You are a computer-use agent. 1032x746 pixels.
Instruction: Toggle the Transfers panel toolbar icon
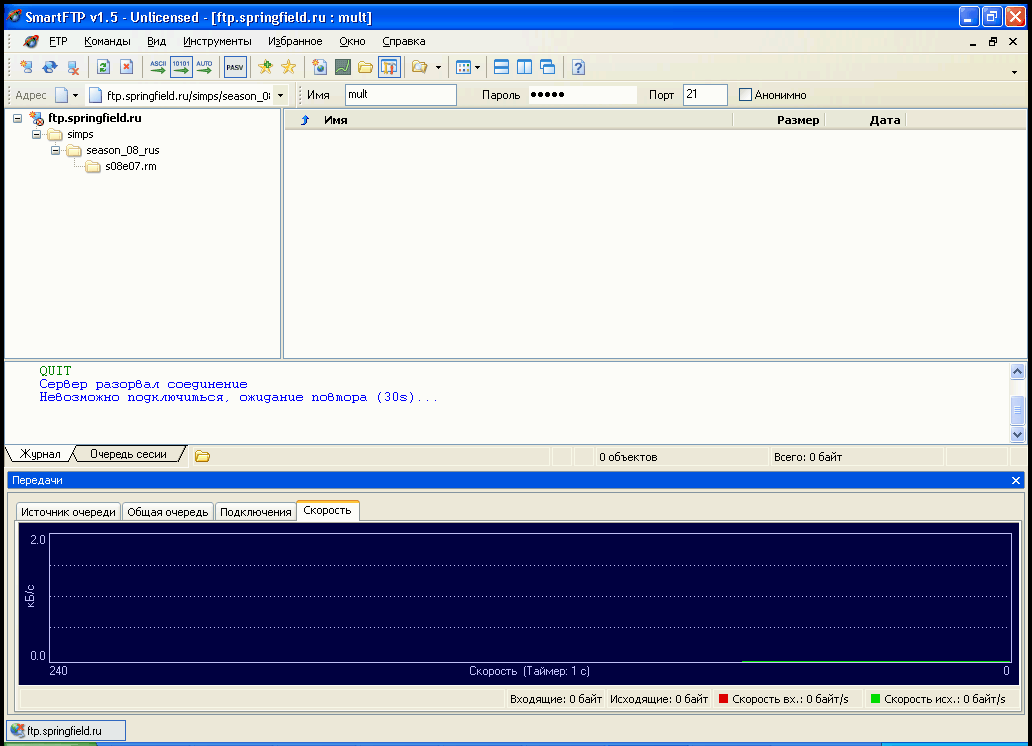(389, 67)
